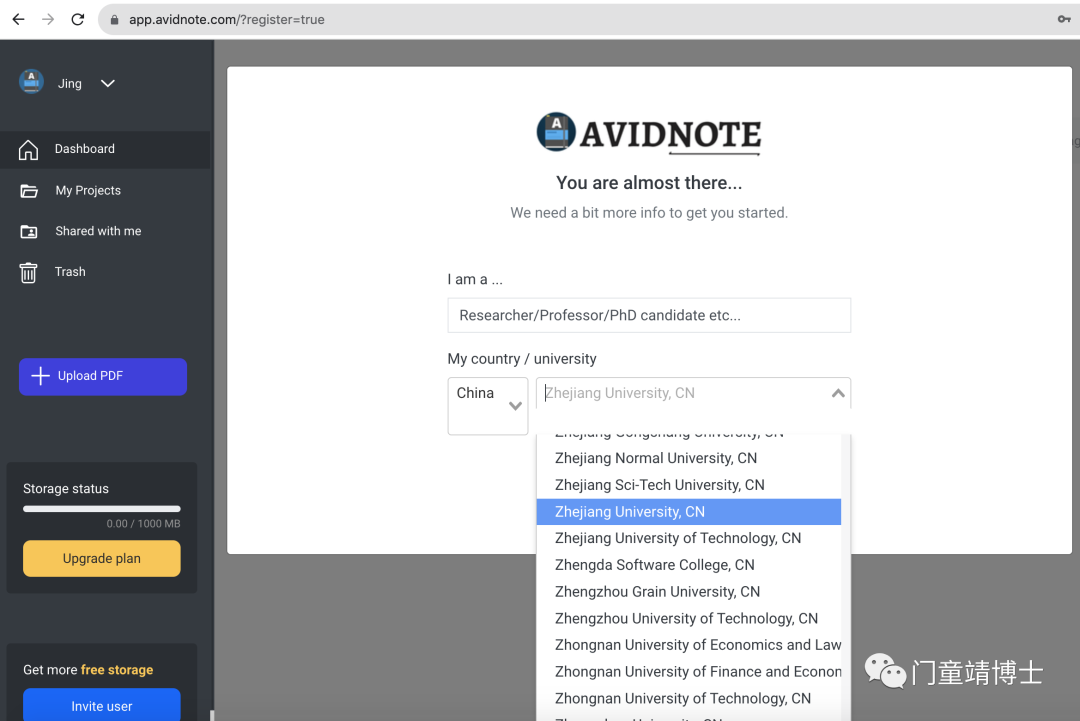1080x721 pixels.
Task: Select Zhongnan University of Technology, CN
Action: point(689,699)
